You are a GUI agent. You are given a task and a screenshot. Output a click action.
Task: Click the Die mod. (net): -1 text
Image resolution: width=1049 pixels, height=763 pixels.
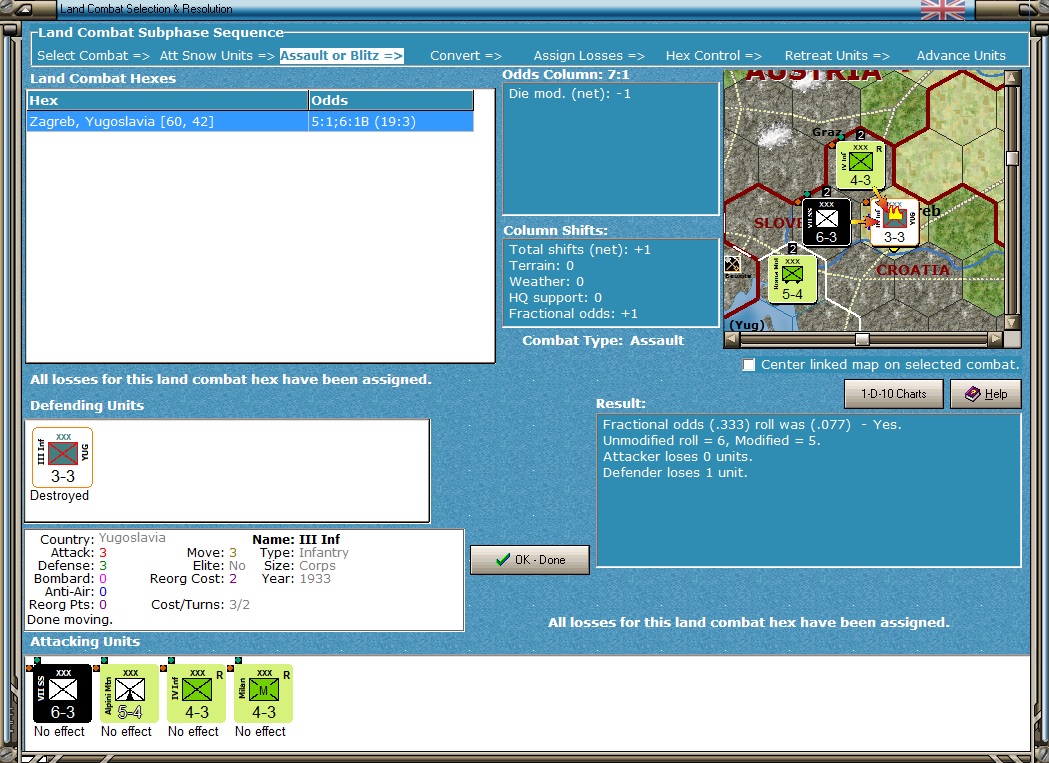point(569,94)
